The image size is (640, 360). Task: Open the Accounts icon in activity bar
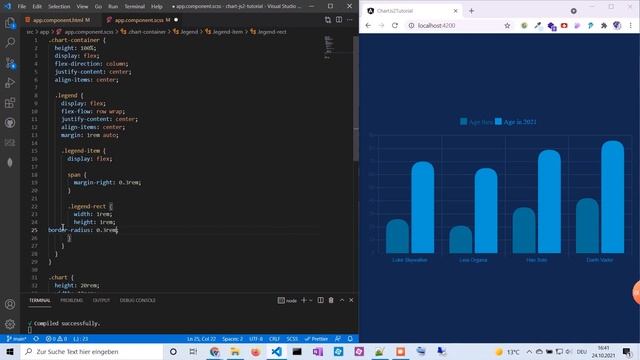[x=10, y=304]
